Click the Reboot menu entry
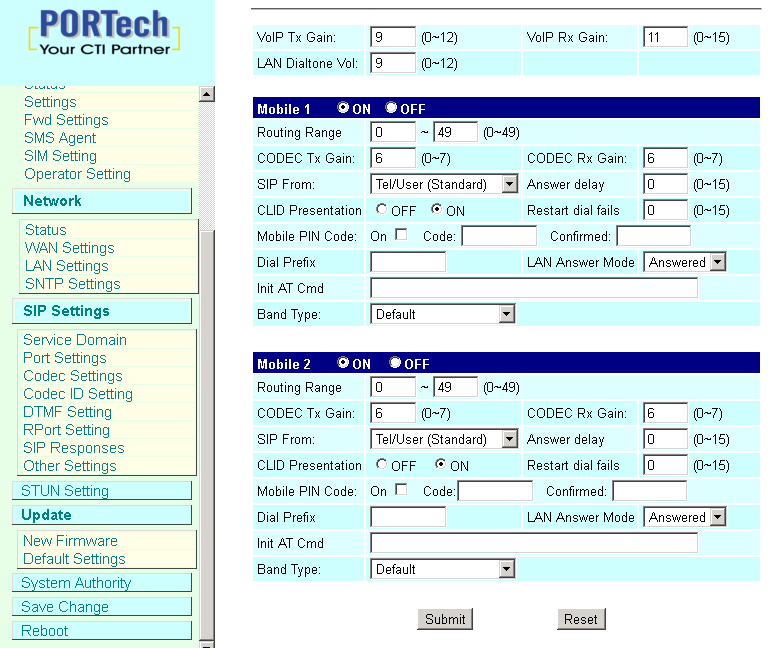This screenshot has width=769, height=648. tap(45, 631)
